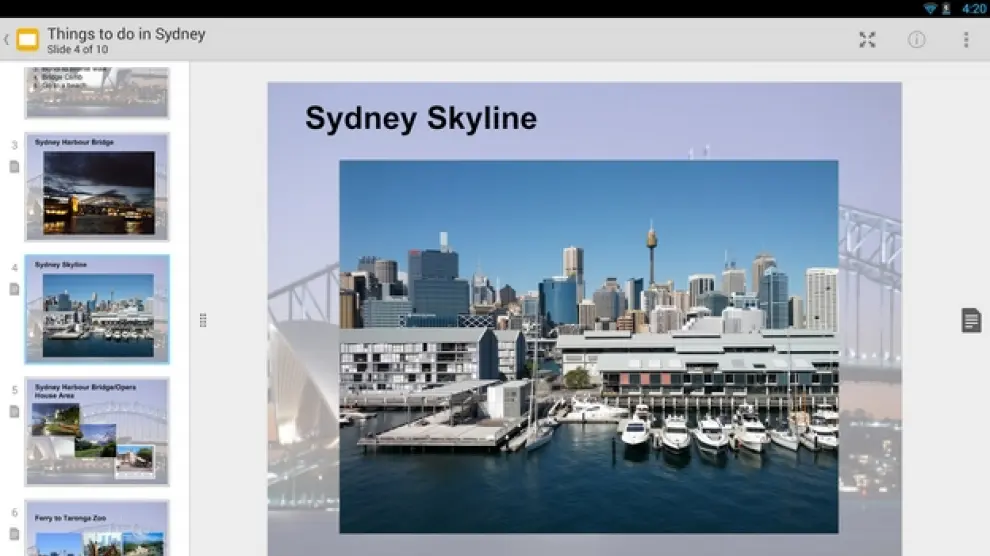Viewport: 990px width, 556px height.
Task: Open notes icon beside slide 6
Action: [14, 534]
